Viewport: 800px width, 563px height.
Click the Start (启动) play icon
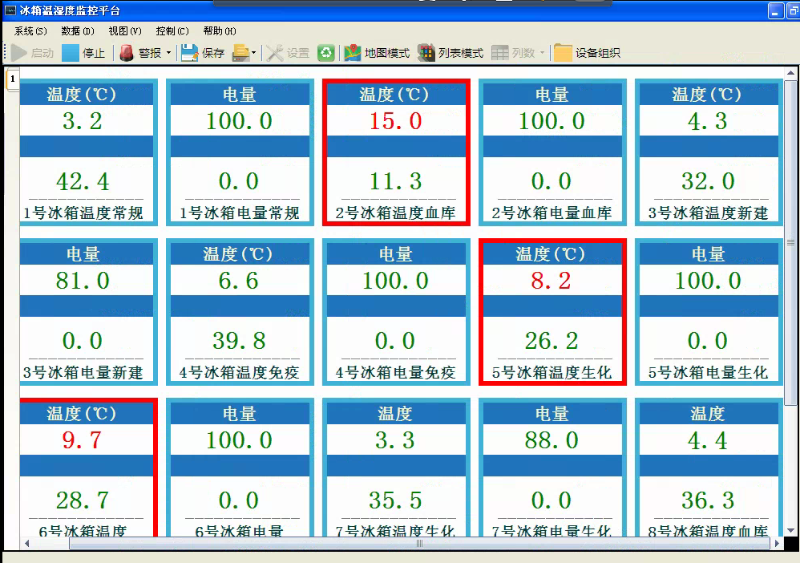point(19,53)
